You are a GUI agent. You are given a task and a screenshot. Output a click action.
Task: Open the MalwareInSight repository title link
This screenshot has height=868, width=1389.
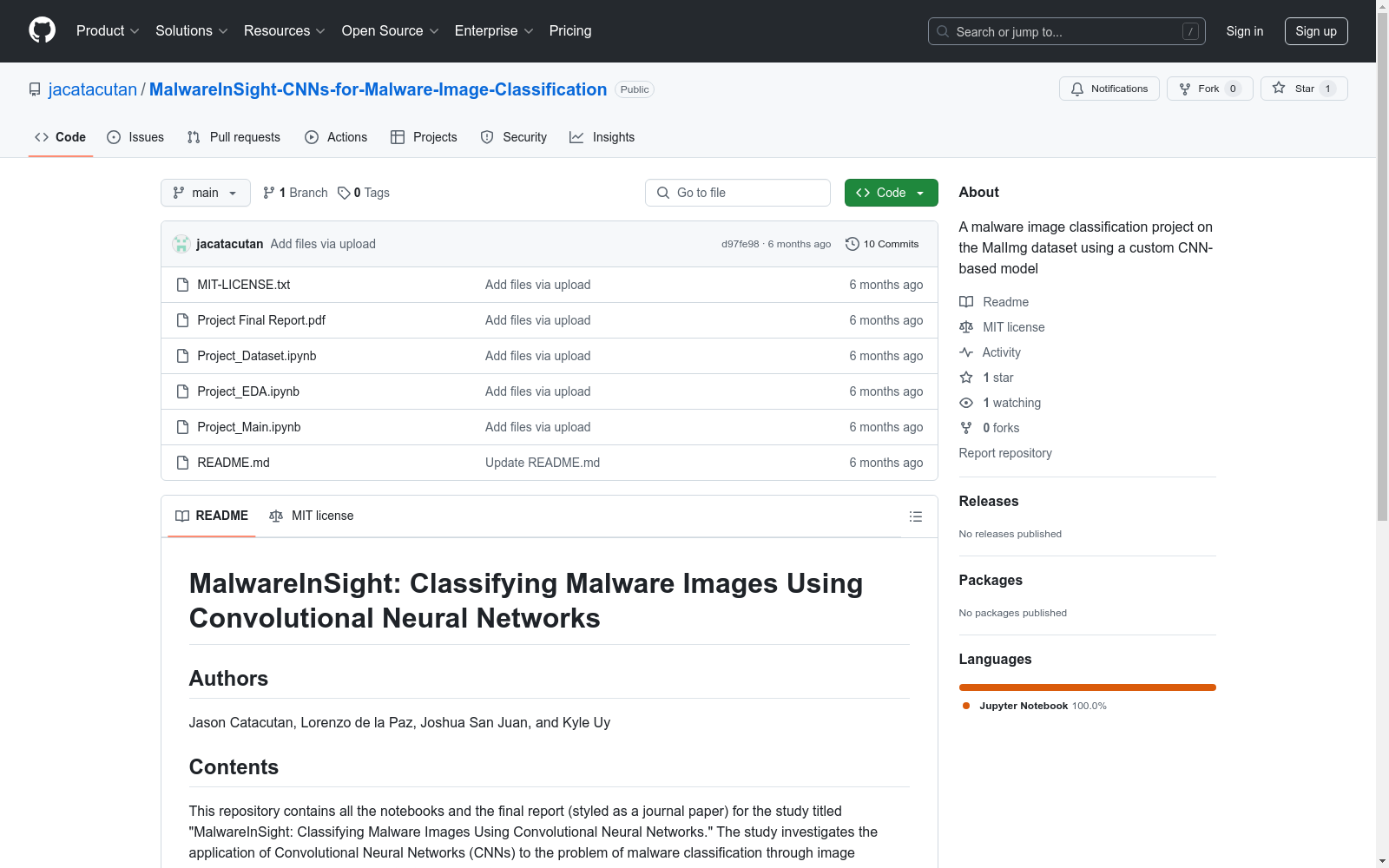click(x=379, y=89)
